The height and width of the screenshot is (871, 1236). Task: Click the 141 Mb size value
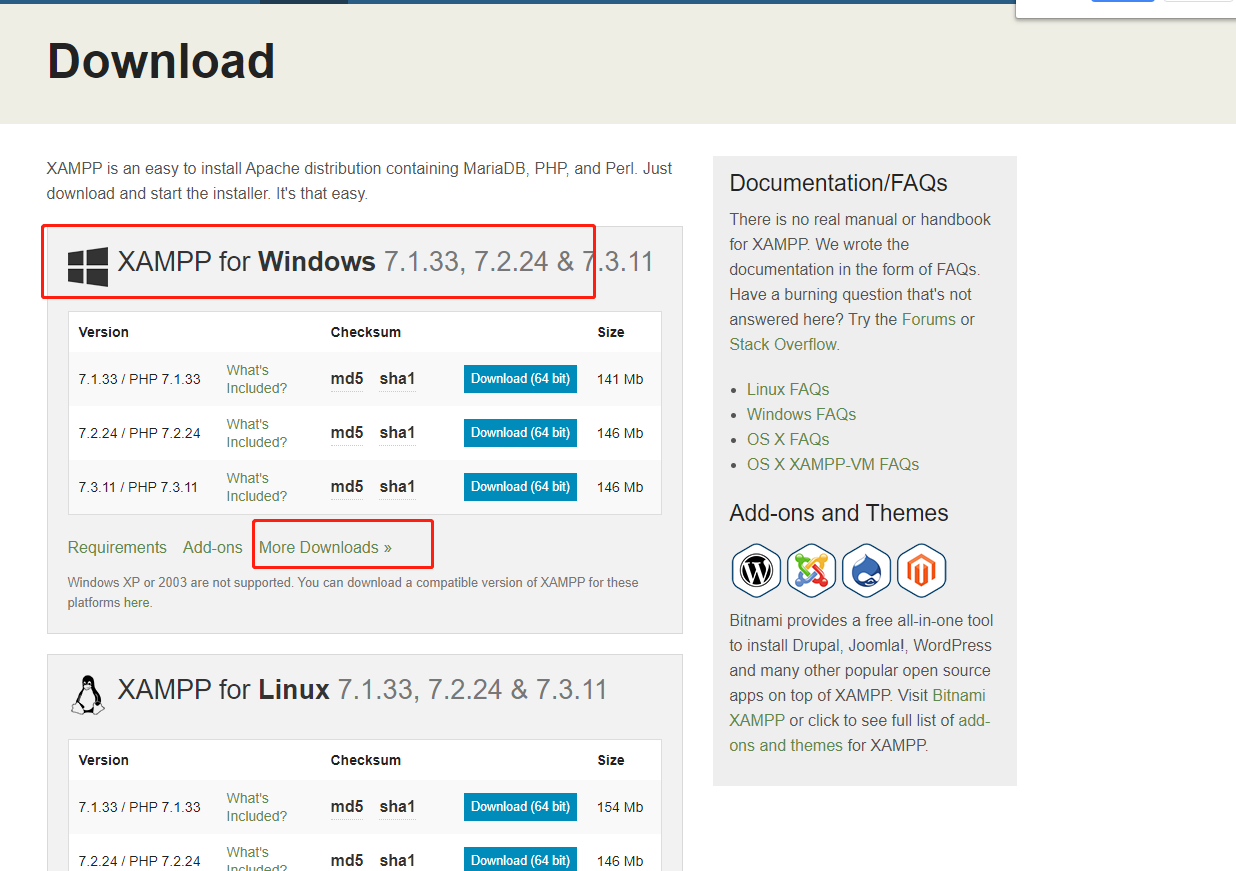[x=620, y=379]
